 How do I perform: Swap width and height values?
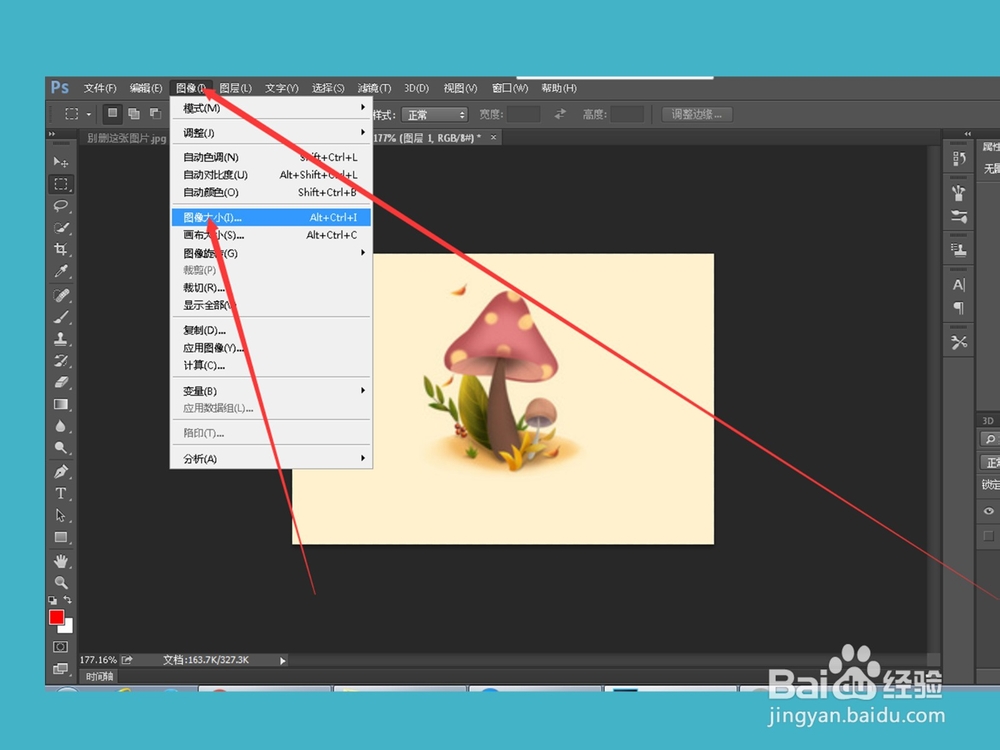pyautogui.click(x=560, y=114)
